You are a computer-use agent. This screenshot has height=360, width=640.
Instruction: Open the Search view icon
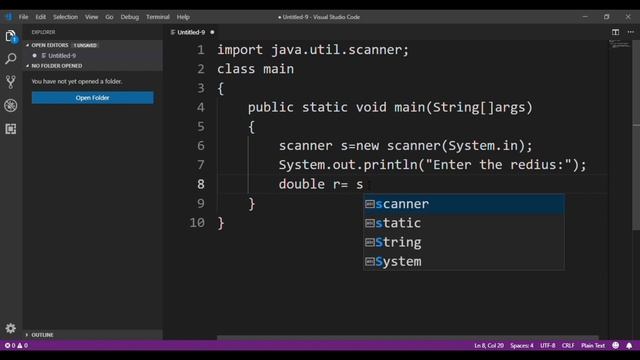(x=11, y=59)
